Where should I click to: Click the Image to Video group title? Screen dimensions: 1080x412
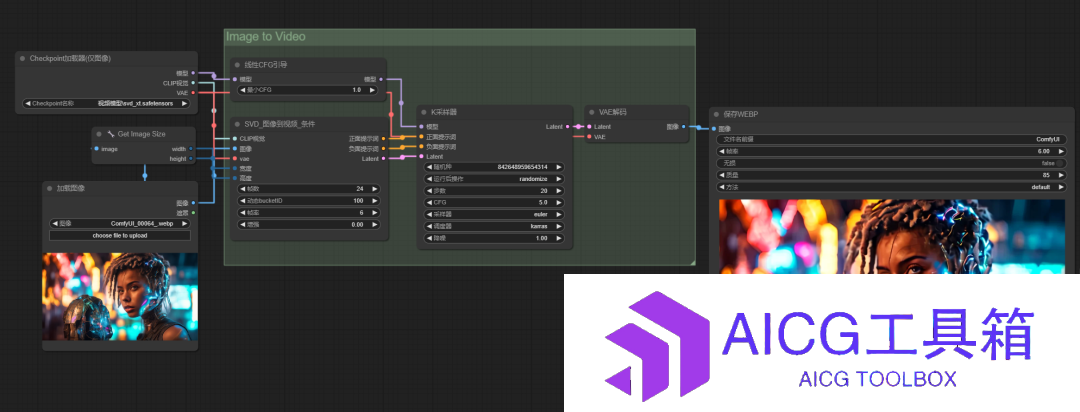click(266, 37)
